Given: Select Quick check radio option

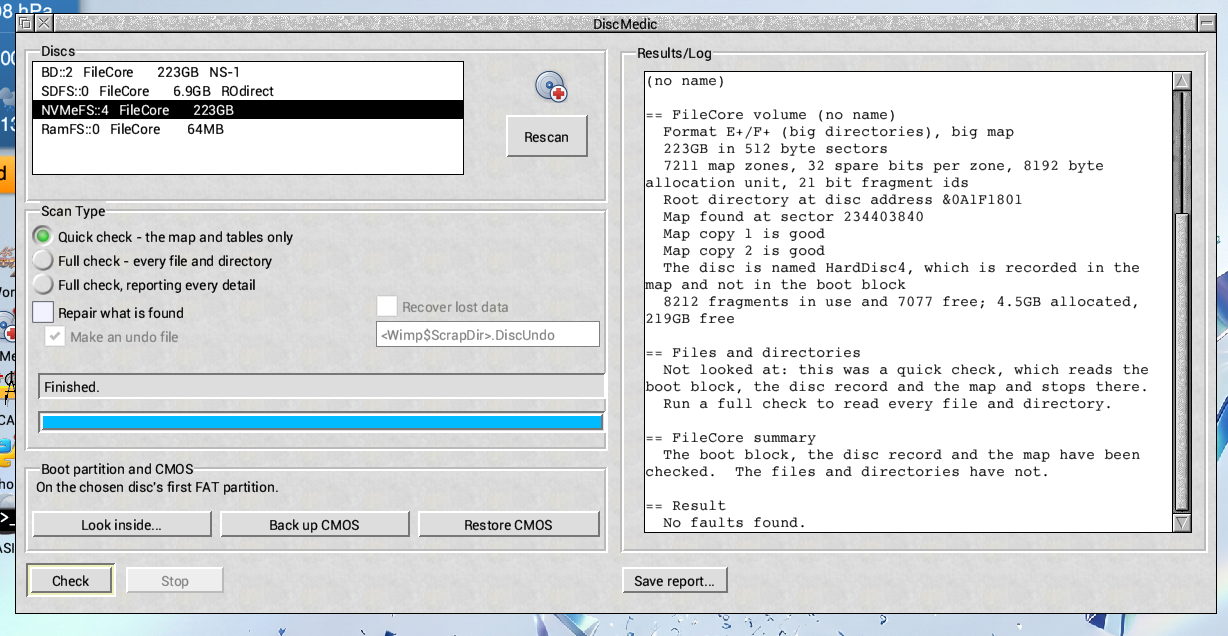Looking at the screenshot, I should coord(43,236).
